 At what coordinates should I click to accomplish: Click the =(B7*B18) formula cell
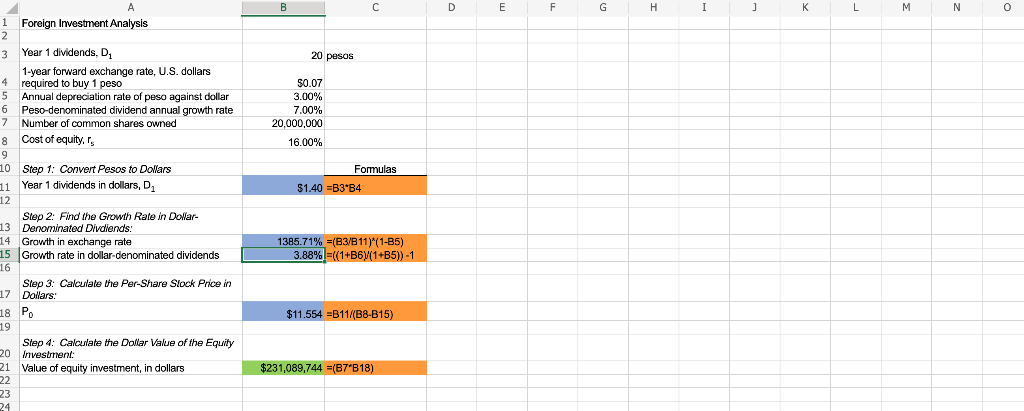tap(376, 368)
